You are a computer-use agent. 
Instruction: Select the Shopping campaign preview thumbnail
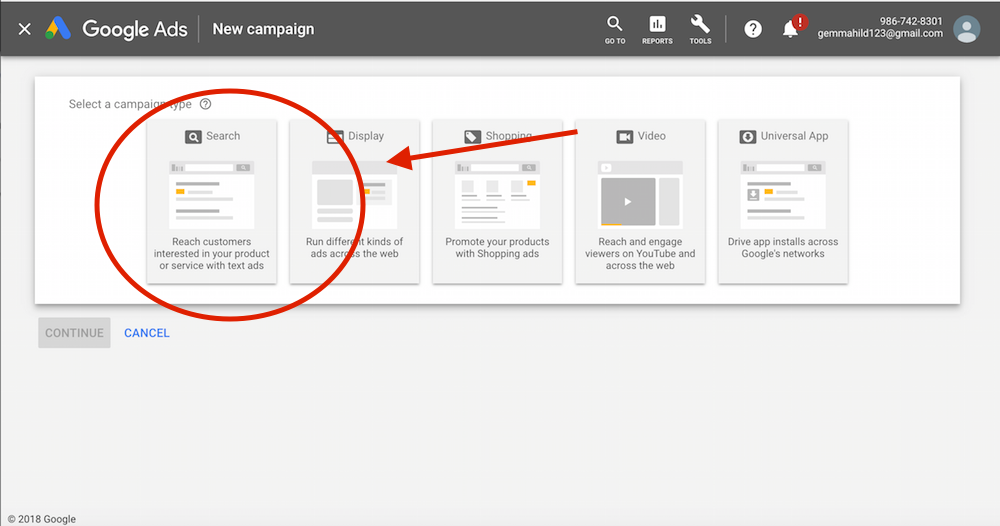click(x=497, y=195)
